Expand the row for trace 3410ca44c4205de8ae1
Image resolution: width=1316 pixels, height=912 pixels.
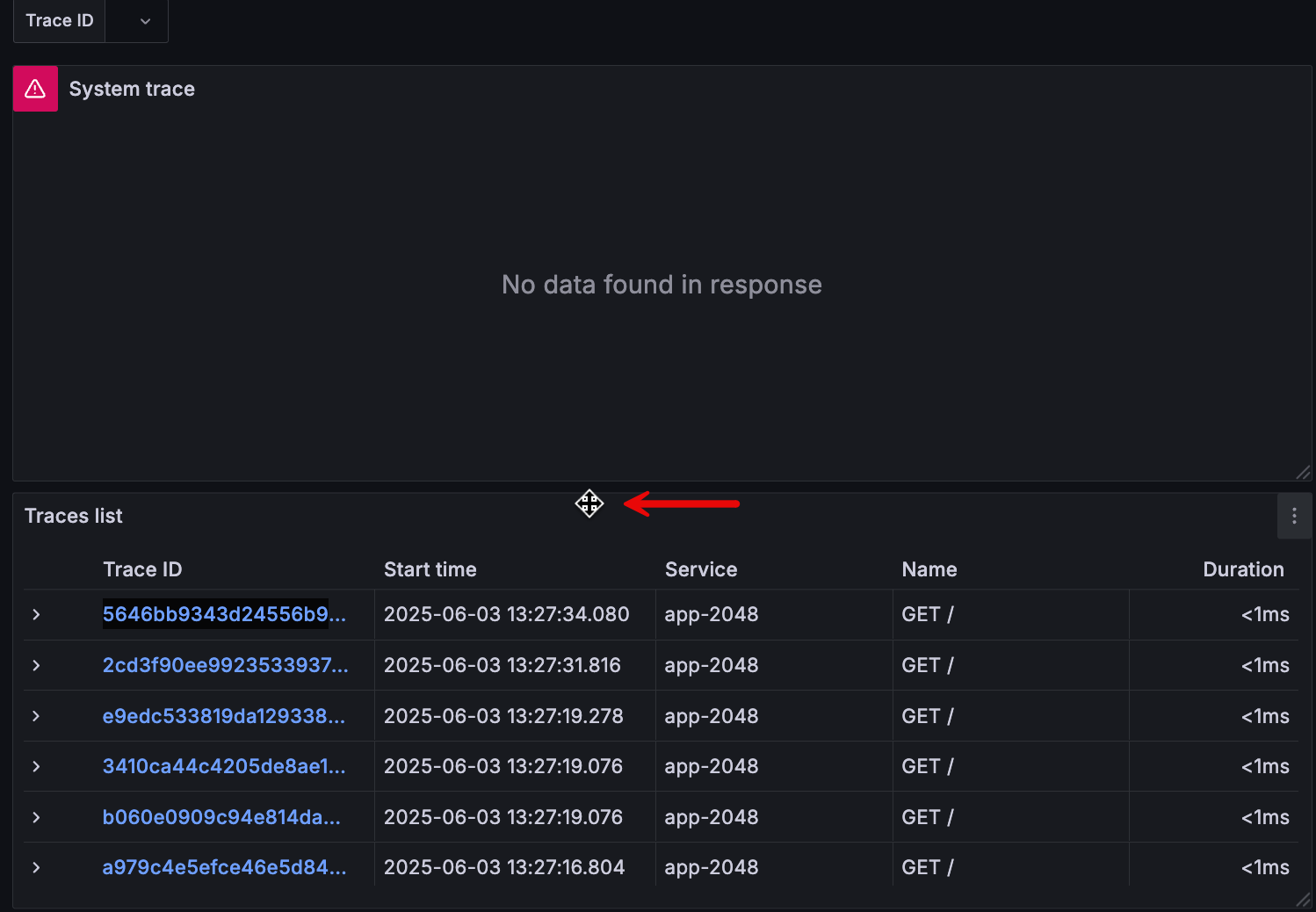pyautogui.click(x=36, y=766)
